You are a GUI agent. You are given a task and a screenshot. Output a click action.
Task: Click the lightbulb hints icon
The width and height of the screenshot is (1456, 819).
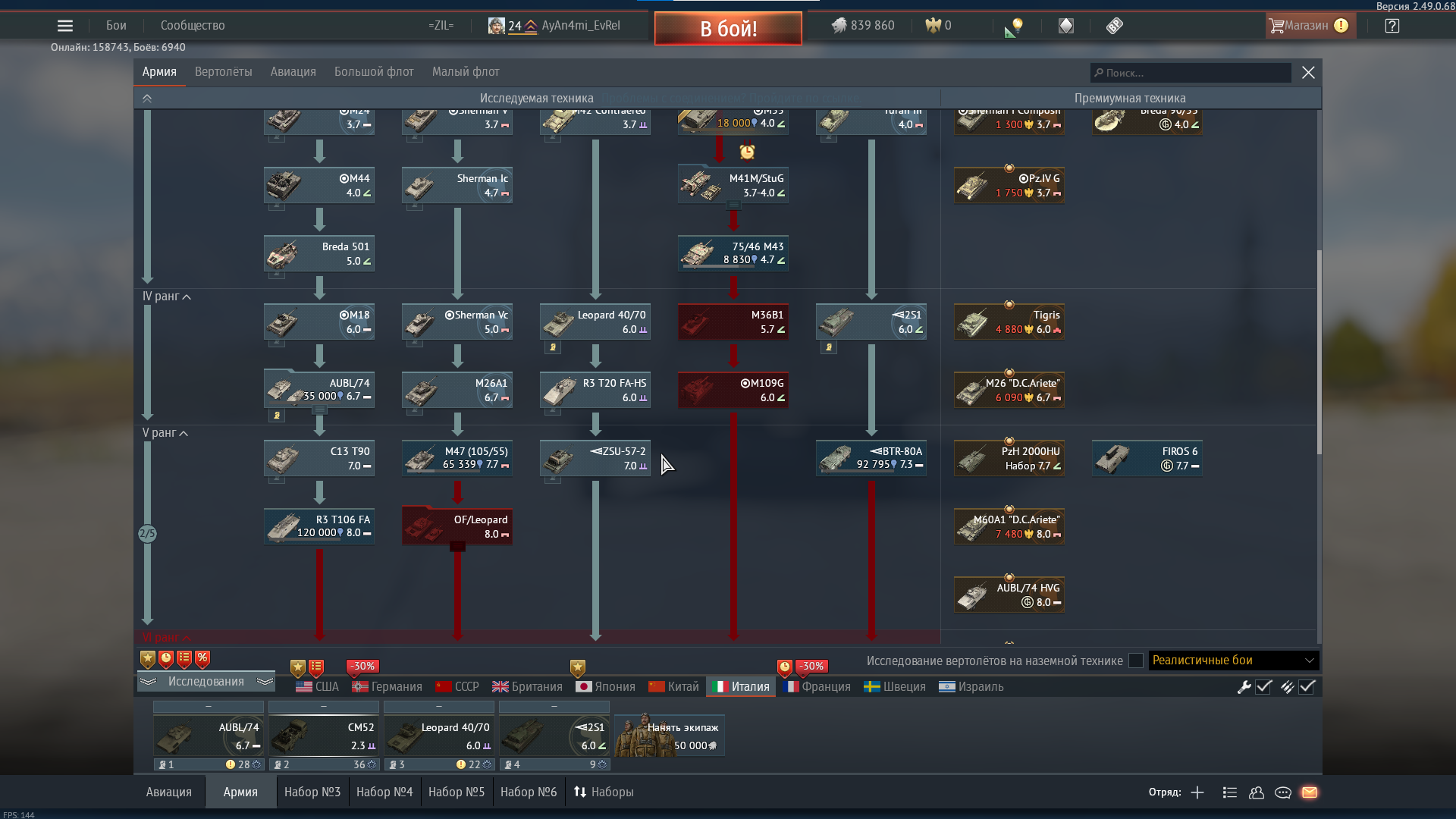1016,26
